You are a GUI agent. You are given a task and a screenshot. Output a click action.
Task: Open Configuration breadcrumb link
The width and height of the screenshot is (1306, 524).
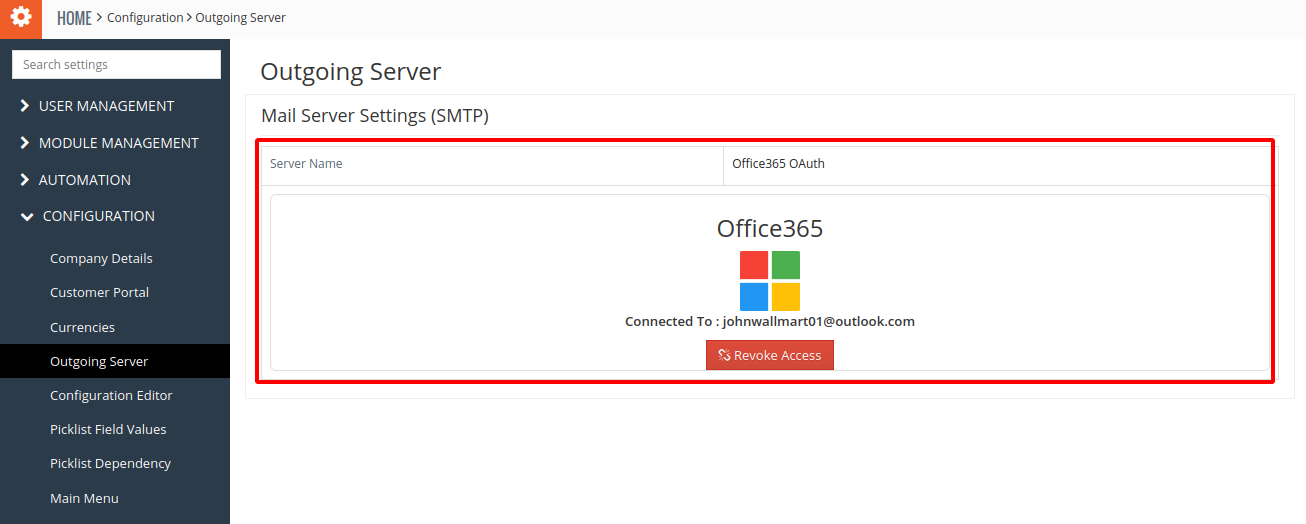145,18
